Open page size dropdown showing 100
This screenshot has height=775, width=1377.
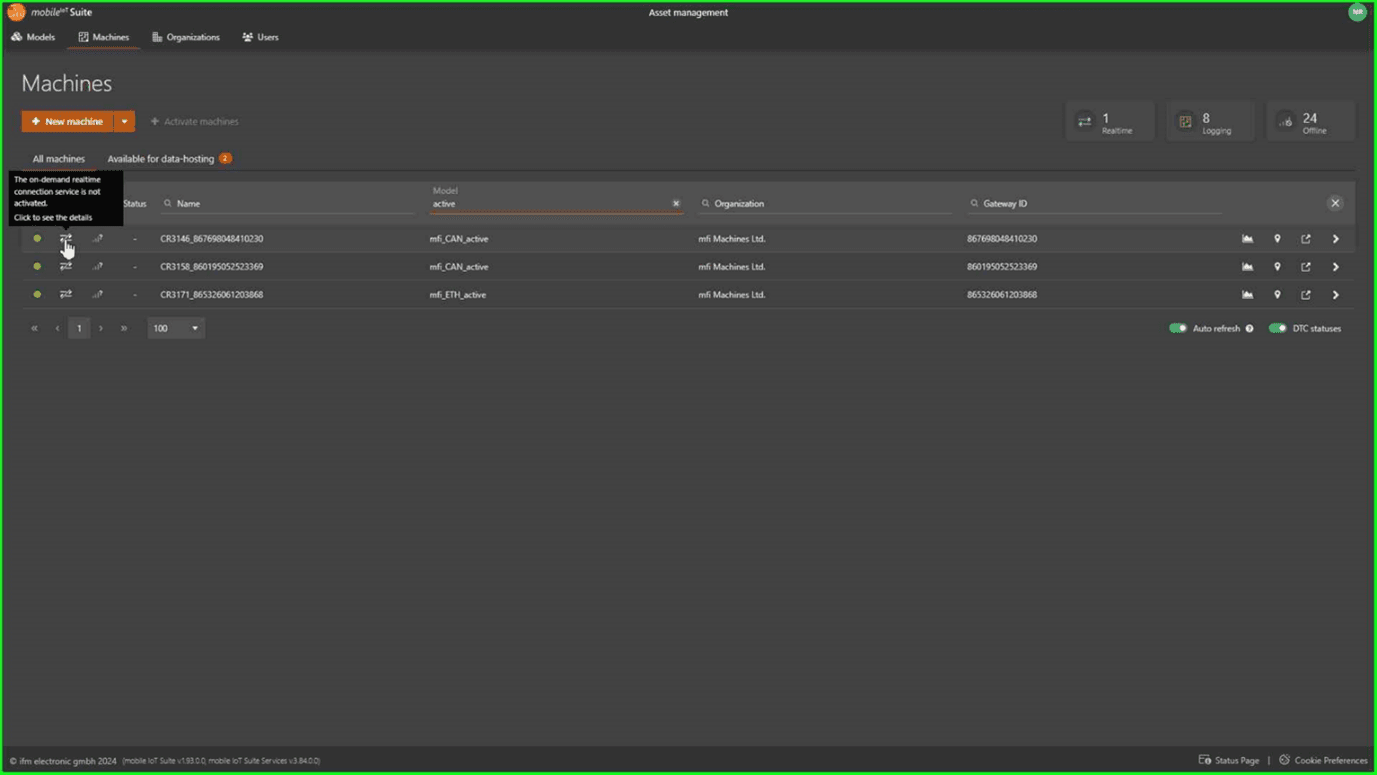click(176, 328)
